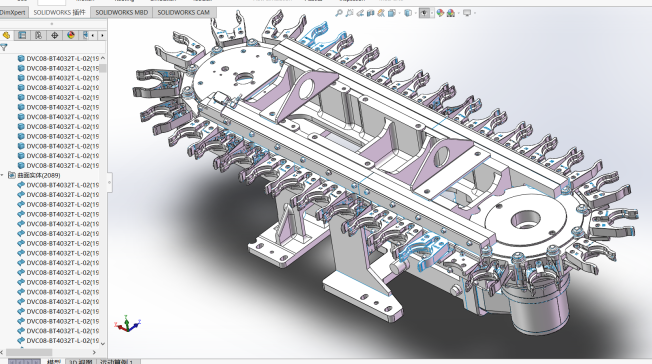Switch to the 模型 bottom tab
652x364 pixels.
(54, 362)
